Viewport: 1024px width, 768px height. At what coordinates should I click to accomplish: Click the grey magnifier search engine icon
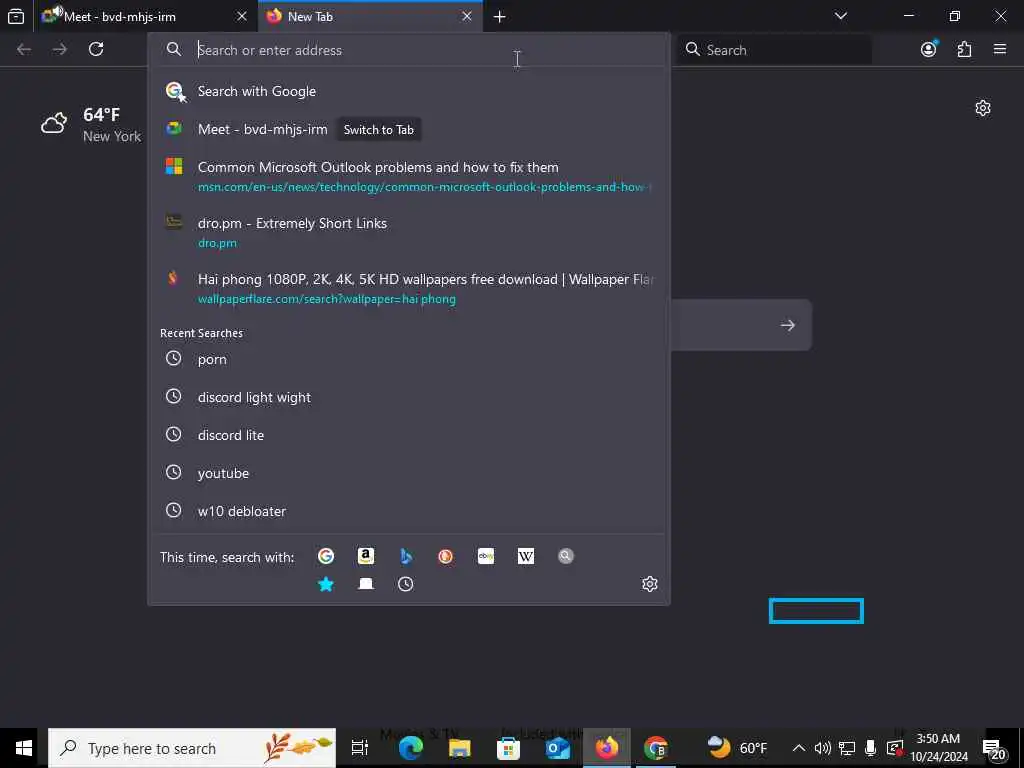[566, 556]
